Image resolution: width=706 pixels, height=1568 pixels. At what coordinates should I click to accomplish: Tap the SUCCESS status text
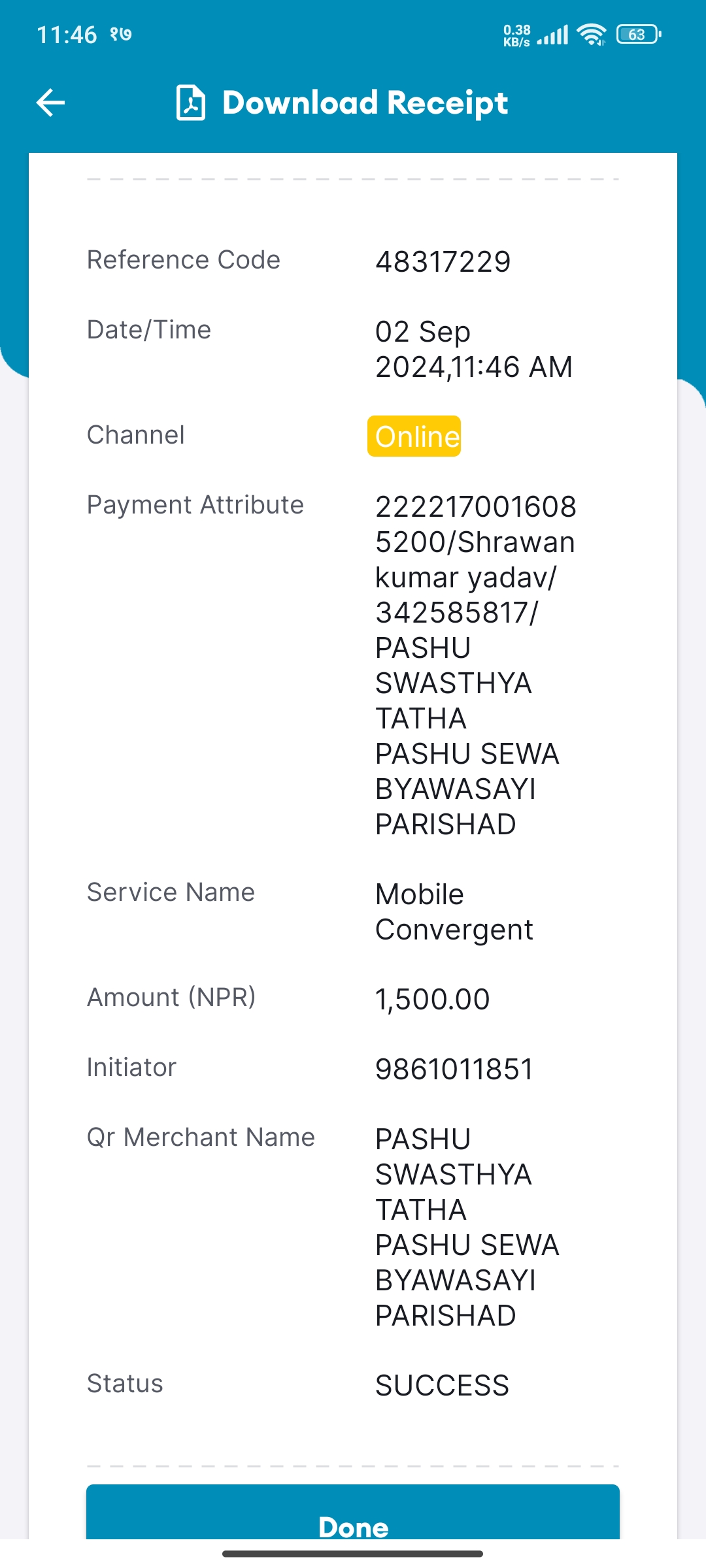pyautogui.click(x=442, y=1386)
